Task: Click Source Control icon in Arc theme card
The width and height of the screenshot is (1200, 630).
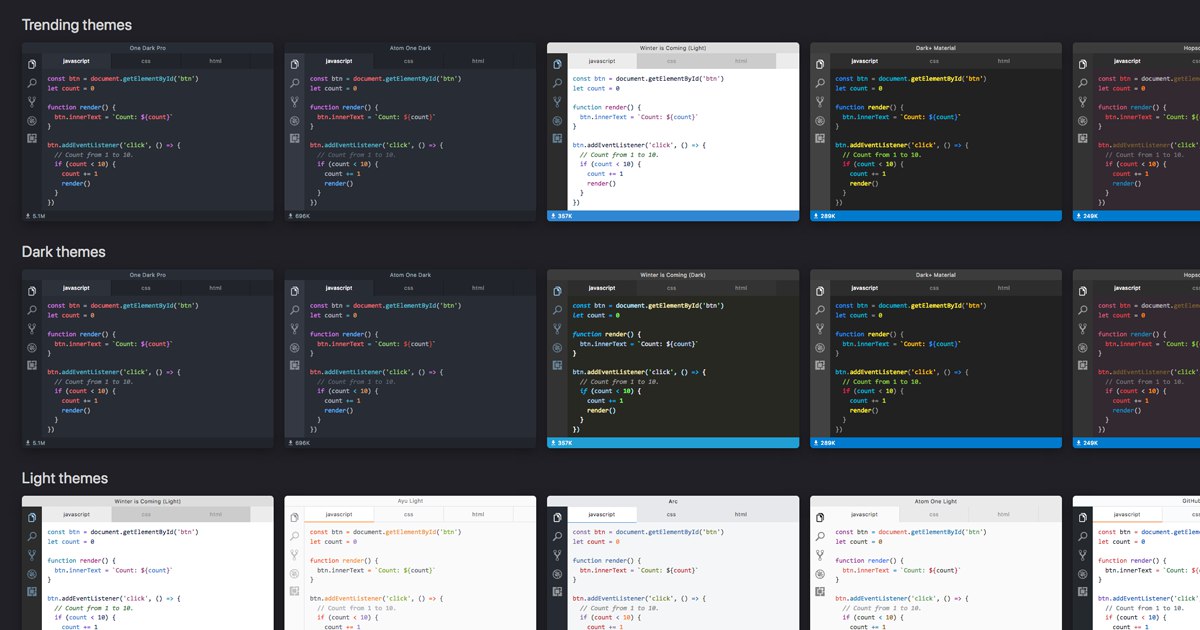Action: coord(557,556)
